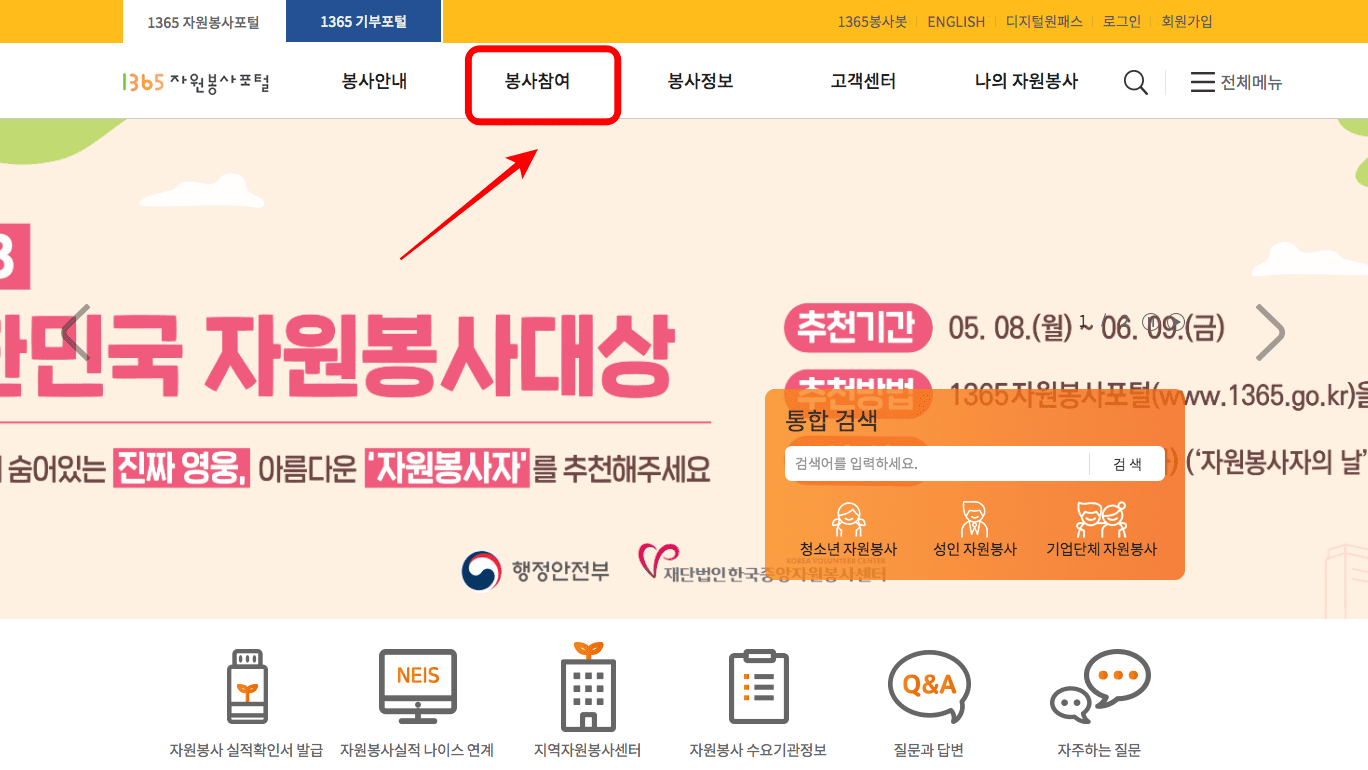1368x770 pixels.
Task: Switch to 1365 자원봉사포털 tab
Action: click(x=203, y=22)
